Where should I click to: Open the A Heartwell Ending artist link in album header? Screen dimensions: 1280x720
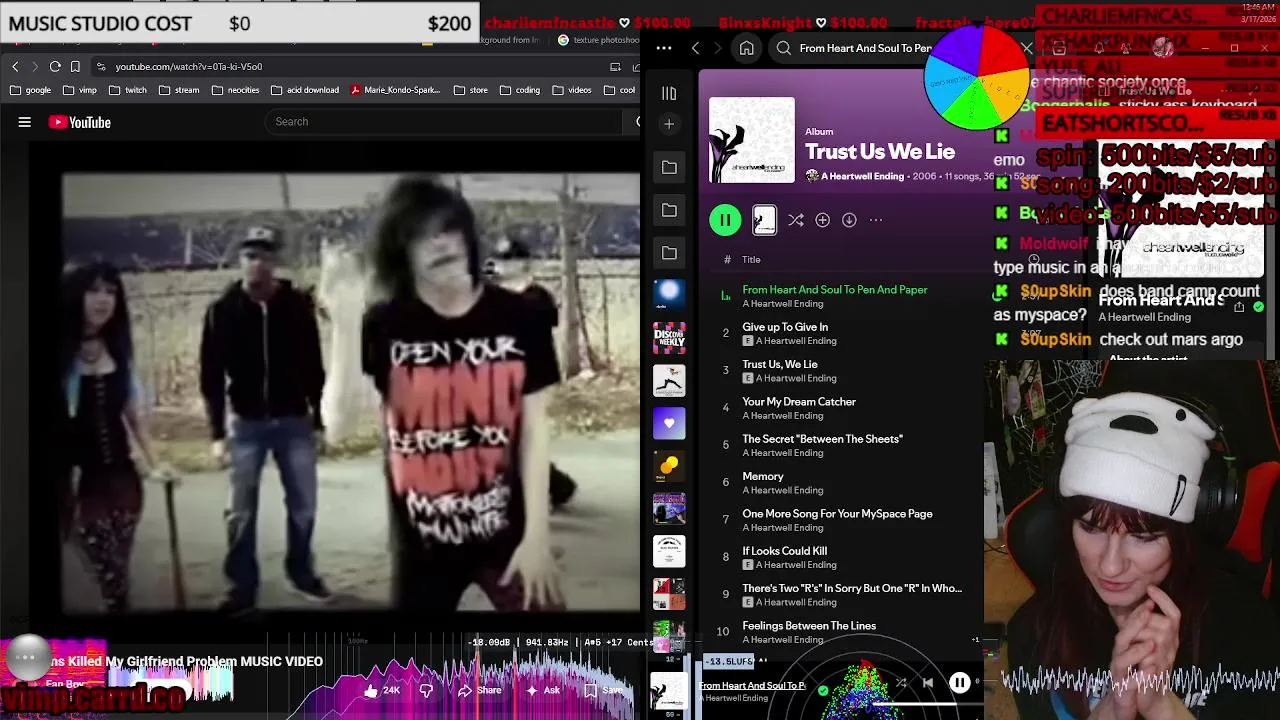862,176
